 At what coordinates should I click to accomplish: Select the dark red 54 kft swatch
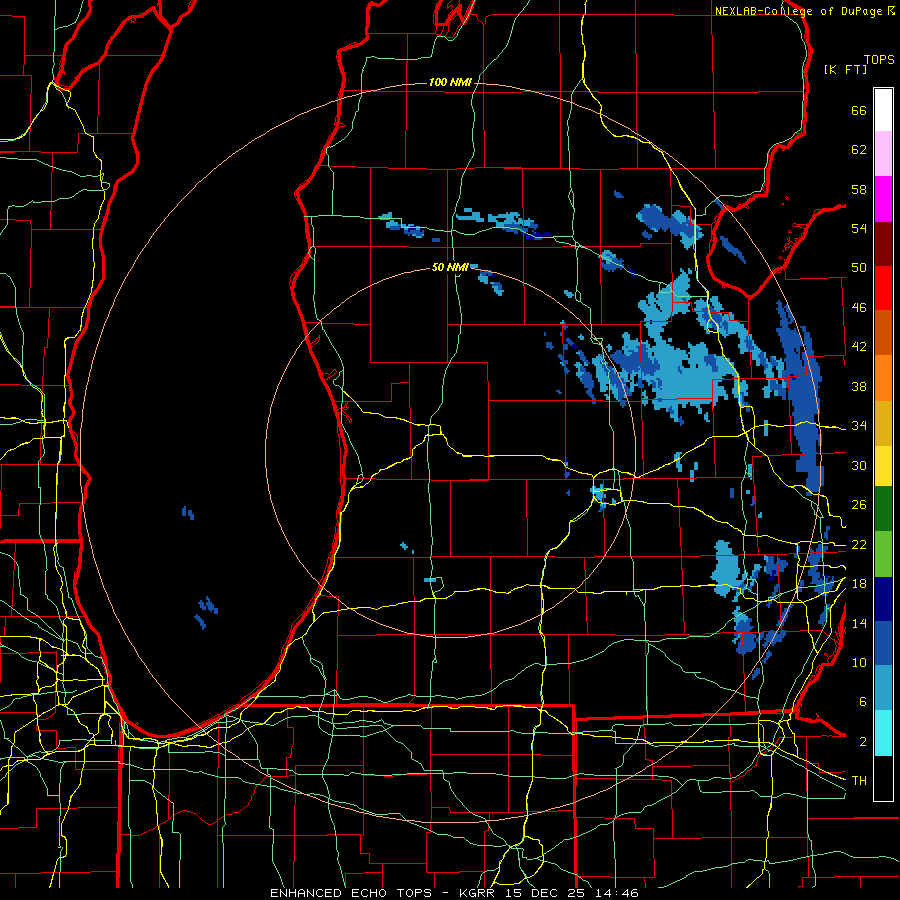pos(883,243)
